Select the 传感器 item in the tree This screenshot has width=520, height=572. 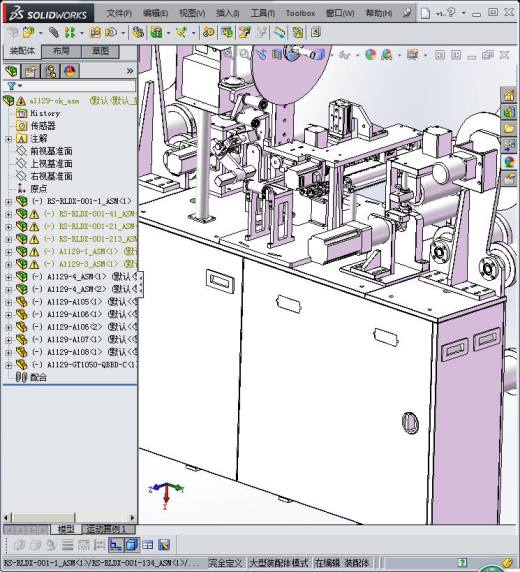(x=43, y=126)
